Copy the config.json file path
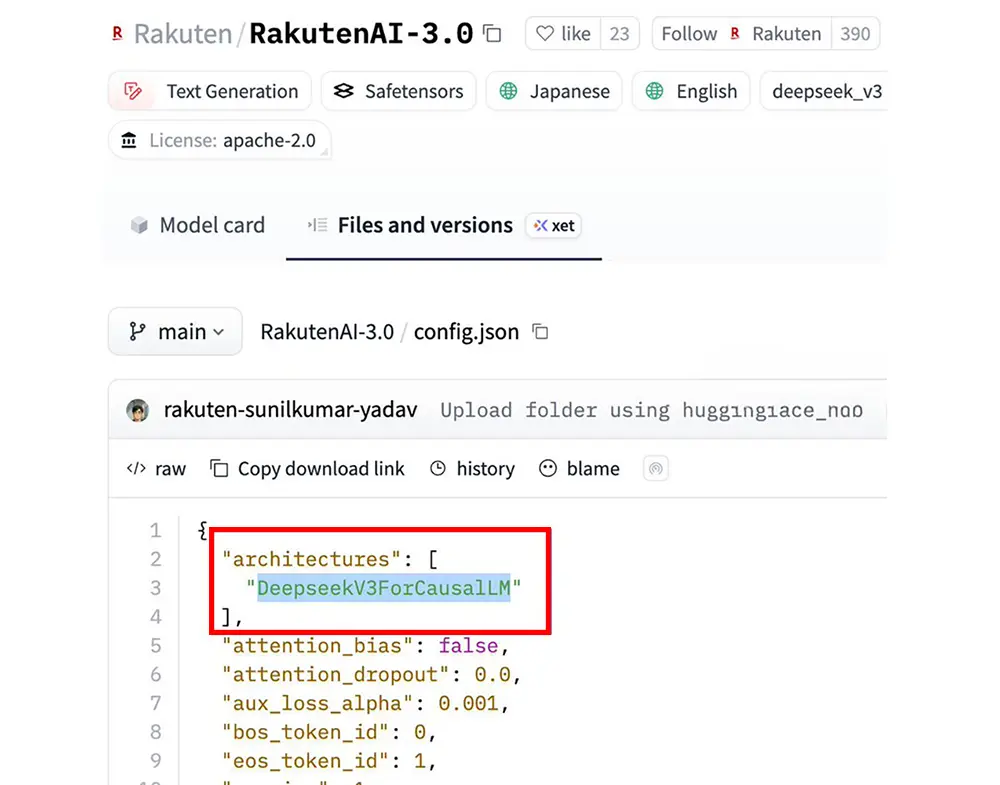This screenshot has height=785, width=1000. point(541,332)
